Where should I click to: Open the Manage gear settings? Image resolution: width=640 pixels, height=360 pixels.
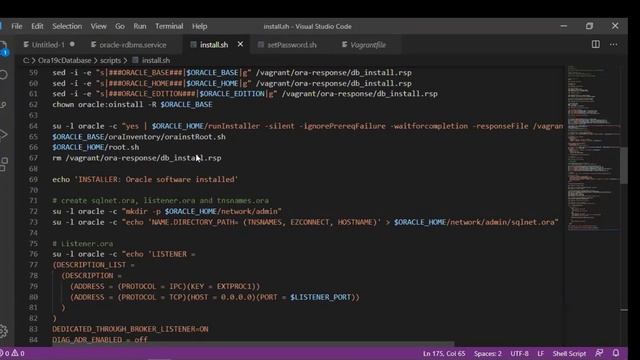pyautogui.click(x=4, y=331)
